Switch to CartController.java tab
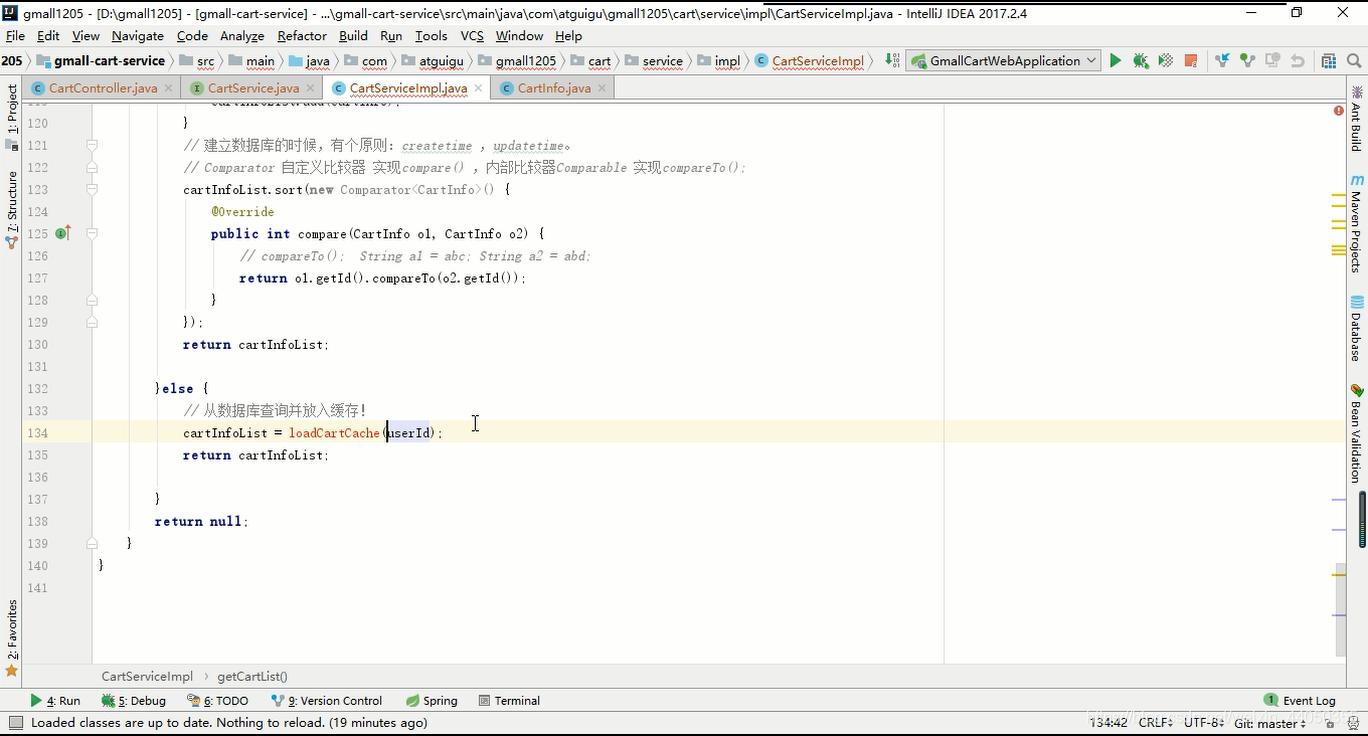The height and width of the screenshot is (736, 1368). click(x=102, y=88)
